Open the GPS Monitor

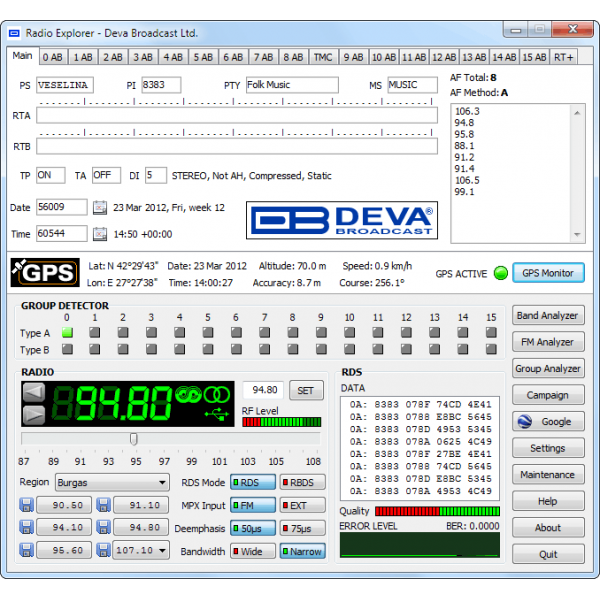tap(548, 273)
